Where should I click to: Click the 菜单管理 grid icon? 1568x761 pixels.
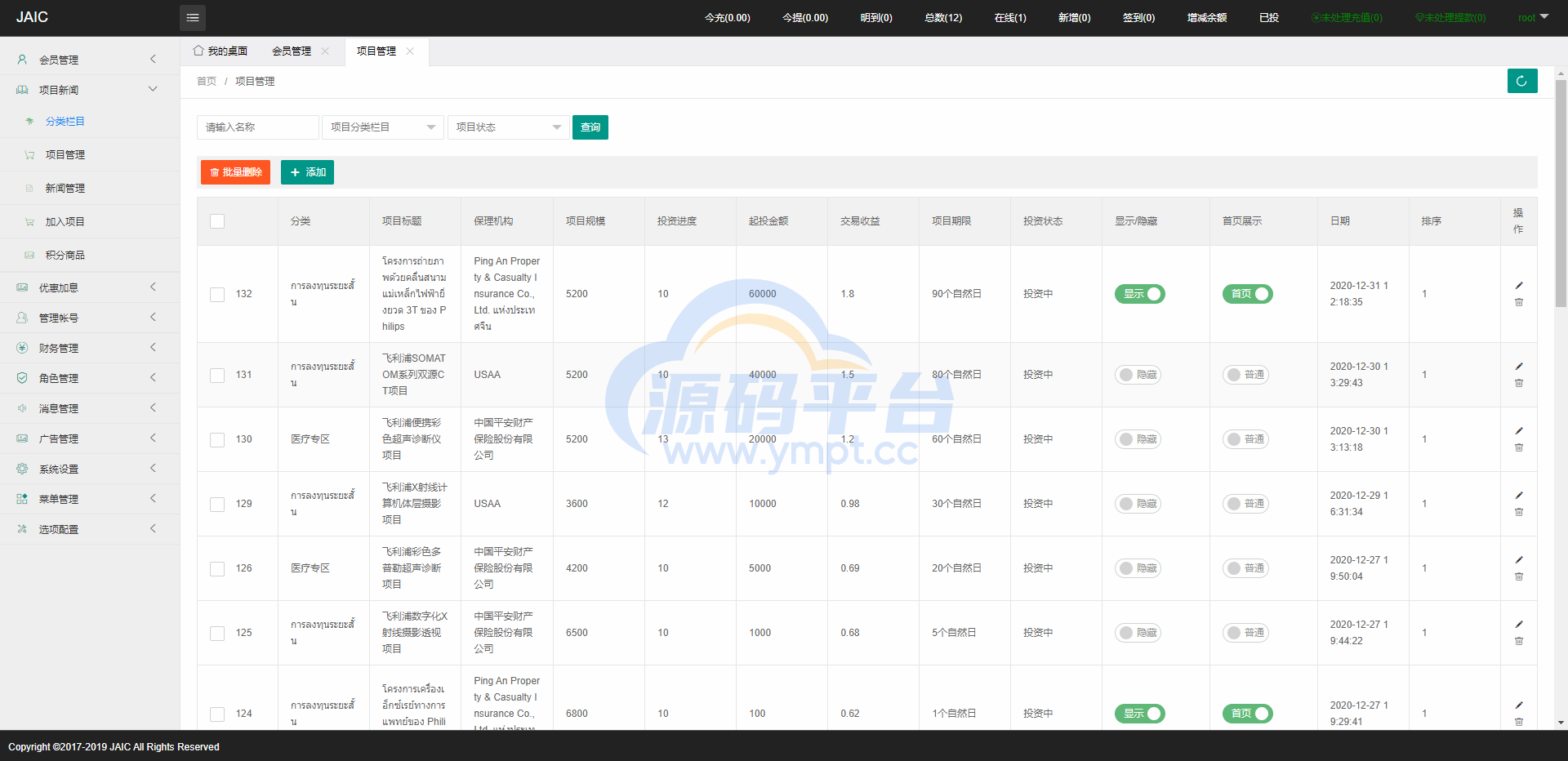point(22,499)
